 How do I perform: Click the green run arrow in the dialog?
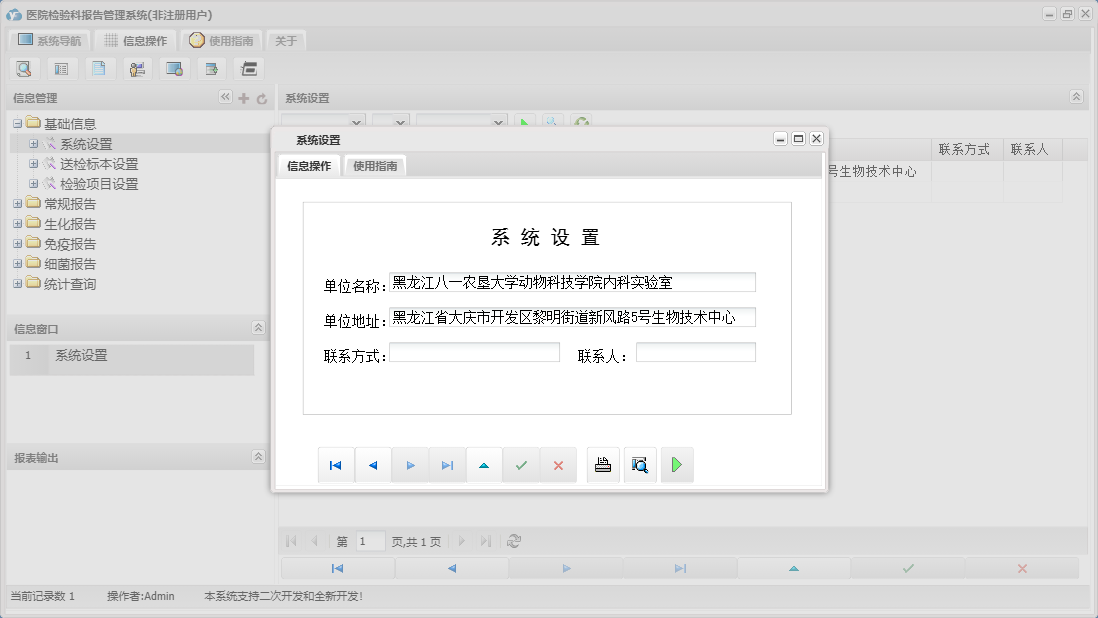pyautogui.click(x=677, y=464)
